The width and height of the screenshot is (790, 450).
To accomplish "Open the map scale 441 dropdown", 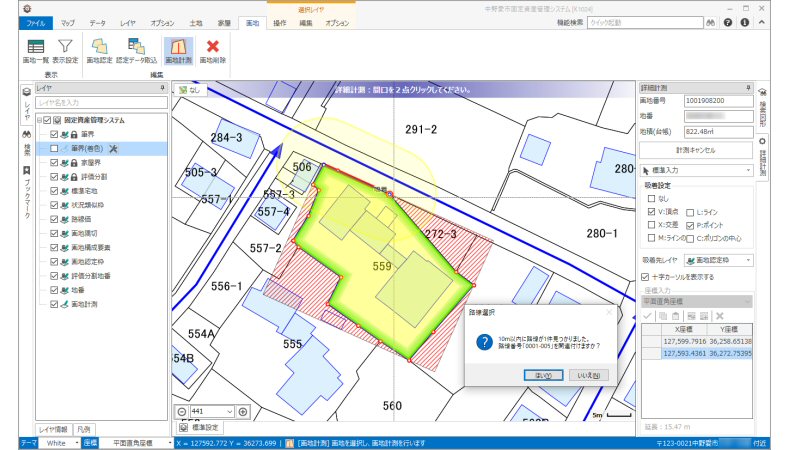I will pyautogui.click(x=230, y=411).
